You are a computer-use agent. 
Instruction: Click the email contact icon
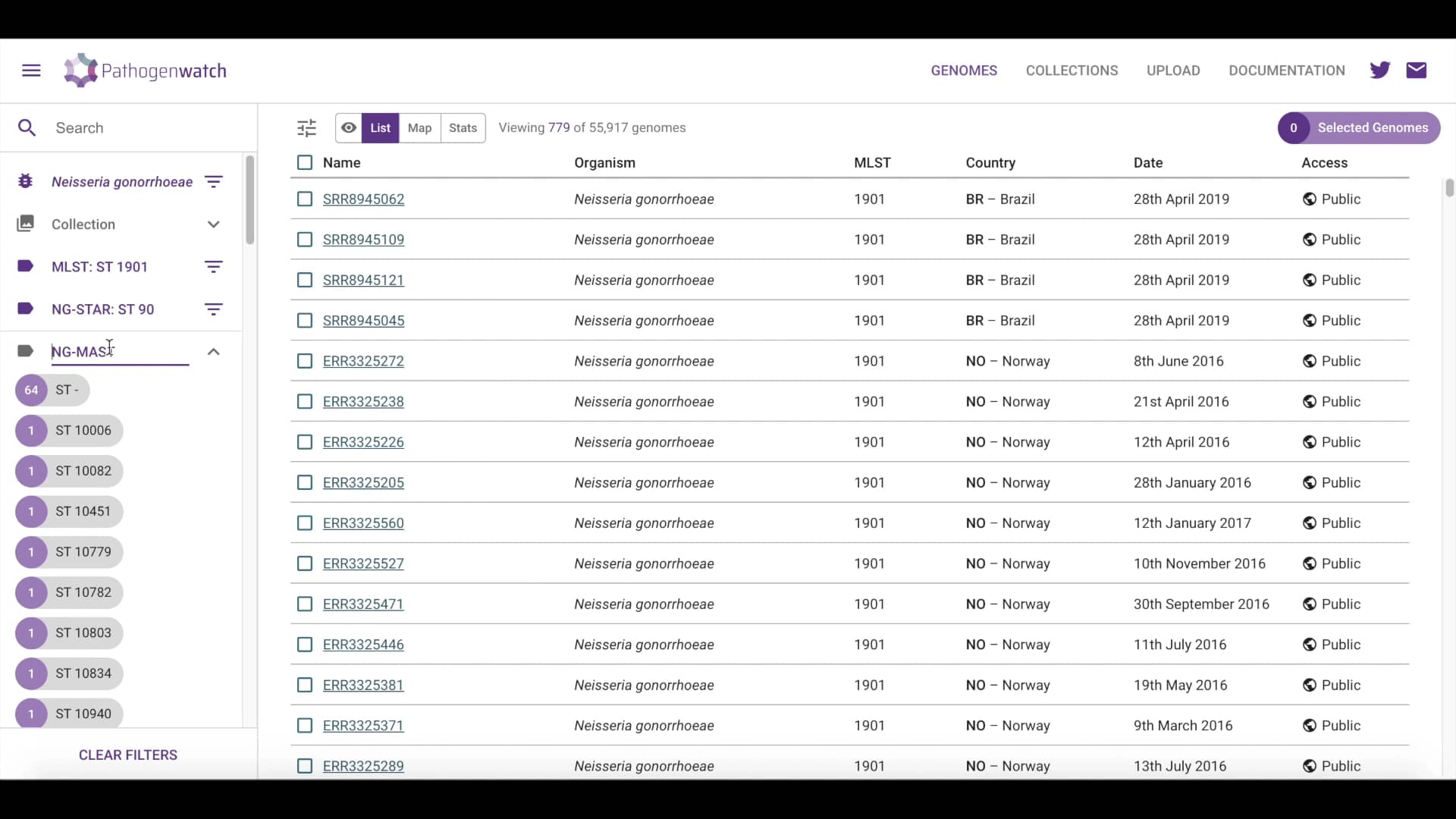point(1417,70)
